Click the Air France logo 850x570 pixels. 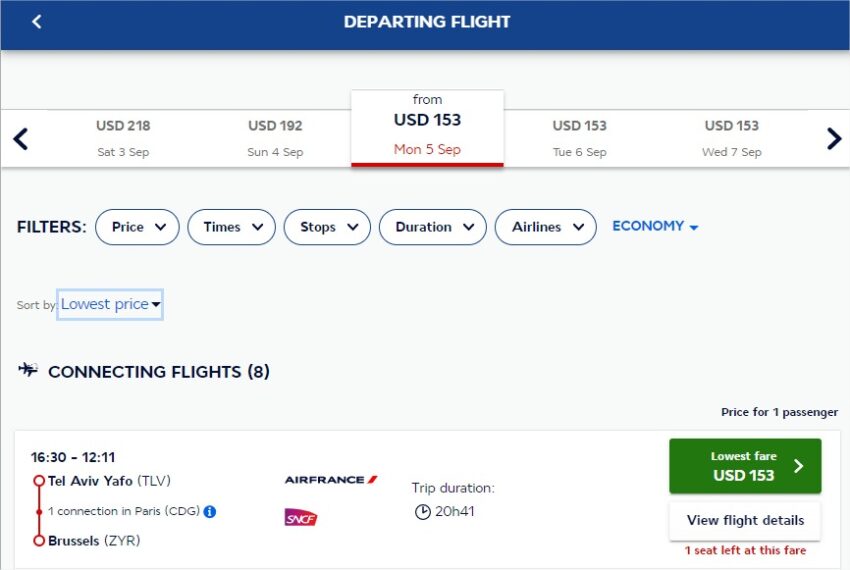point(331,479)
